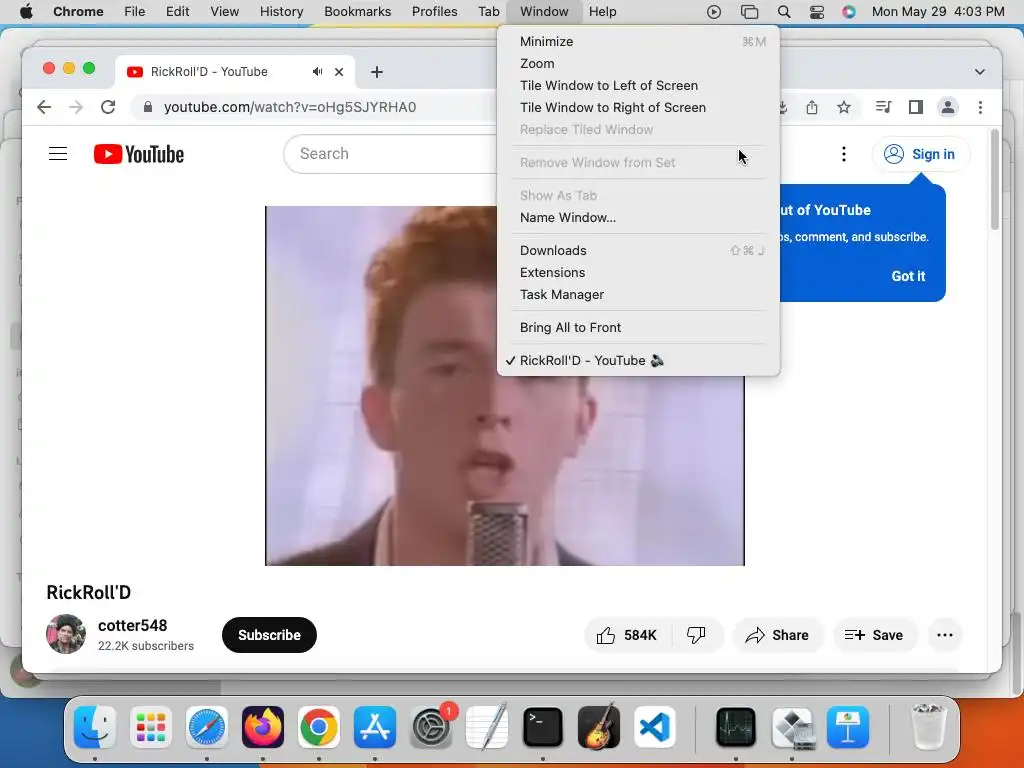Screen dimensions: 1024x768
Task: Select Tile Window to Left of Screen
Action: point(639,86)
